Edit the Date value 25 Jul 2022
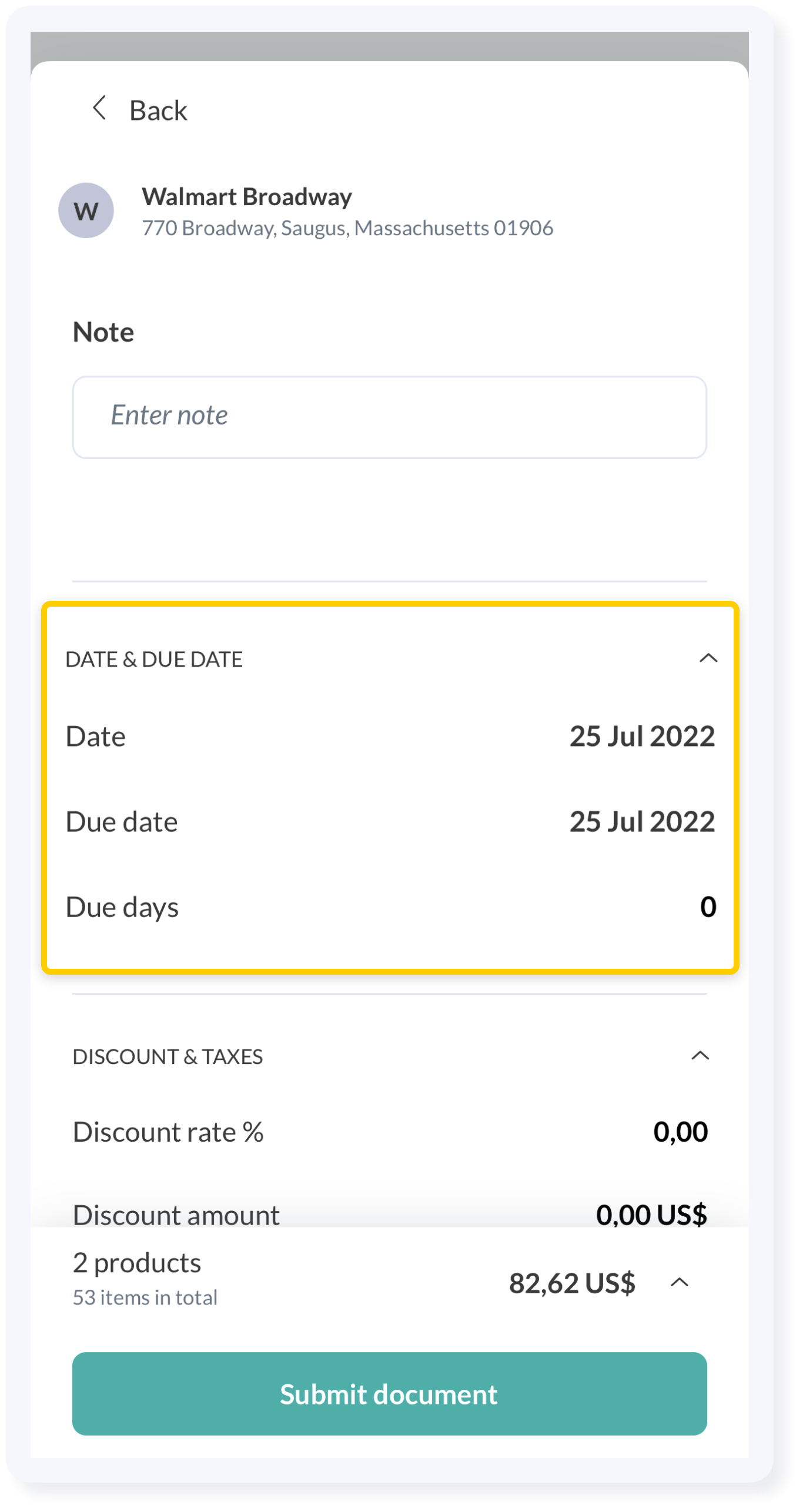 pyautogui.click(x=642, y=737)
